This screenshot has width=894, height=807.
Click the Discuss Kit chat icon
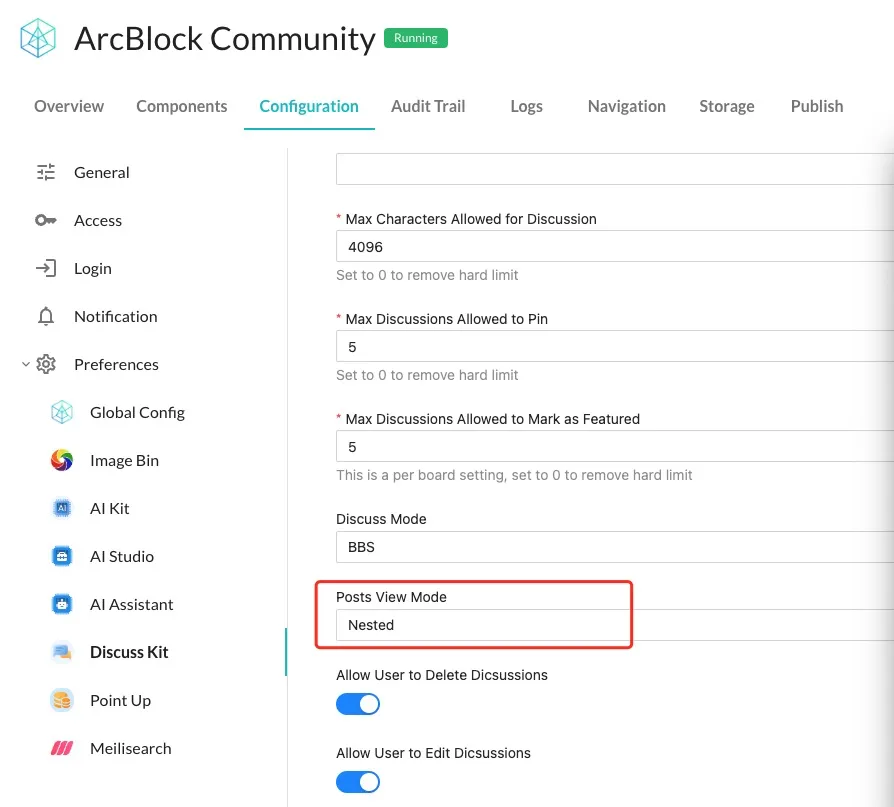tap(62, 652)
